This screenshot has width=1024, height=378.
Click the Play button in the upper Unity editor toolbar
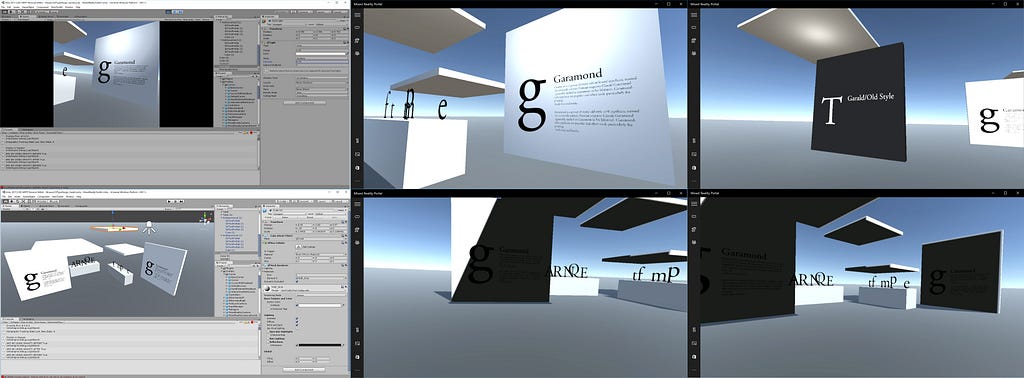click(168, 12)
